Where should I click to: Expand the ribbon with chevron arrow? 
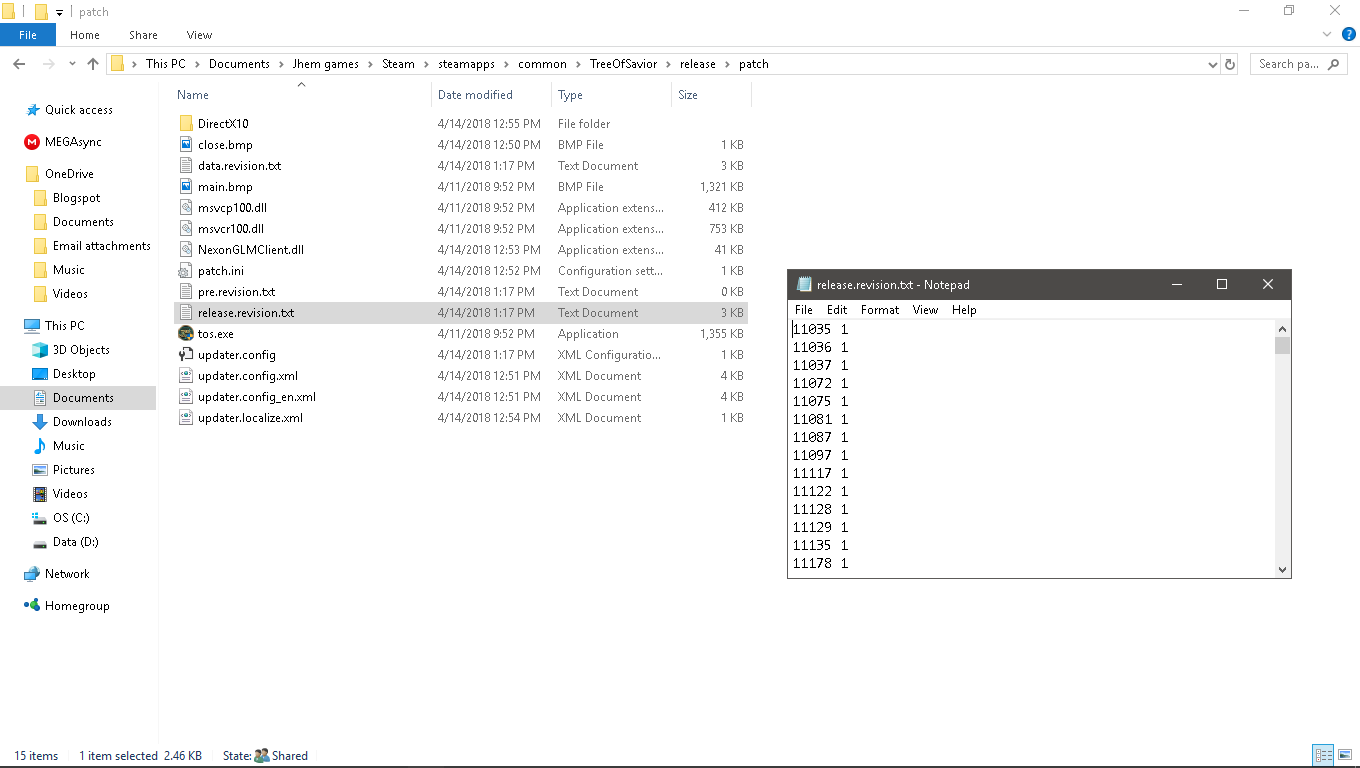(x=1328, y=35)
